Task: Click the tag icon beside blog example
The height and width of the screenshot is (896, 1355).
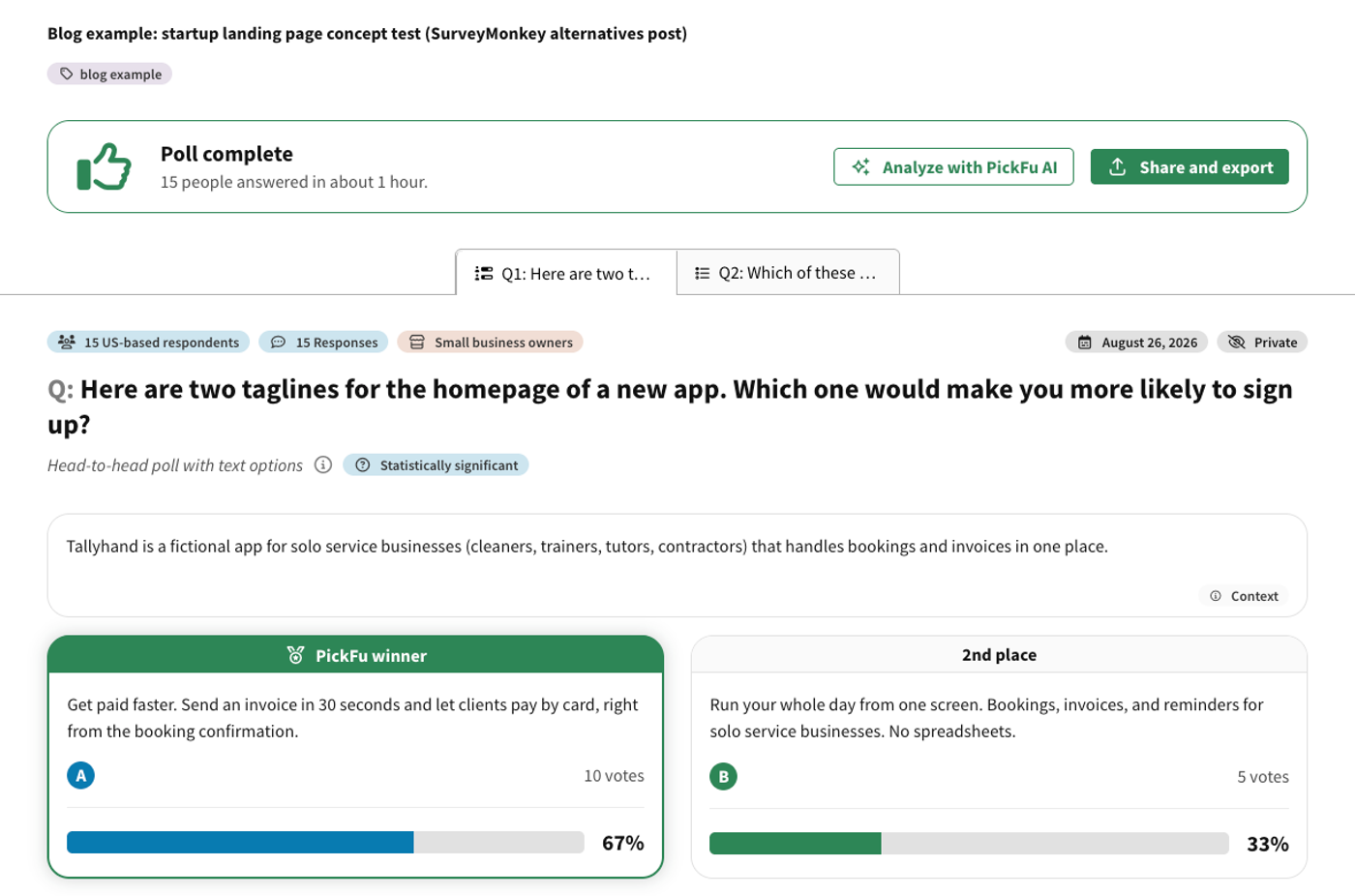Action: click(x=66, y=74)
